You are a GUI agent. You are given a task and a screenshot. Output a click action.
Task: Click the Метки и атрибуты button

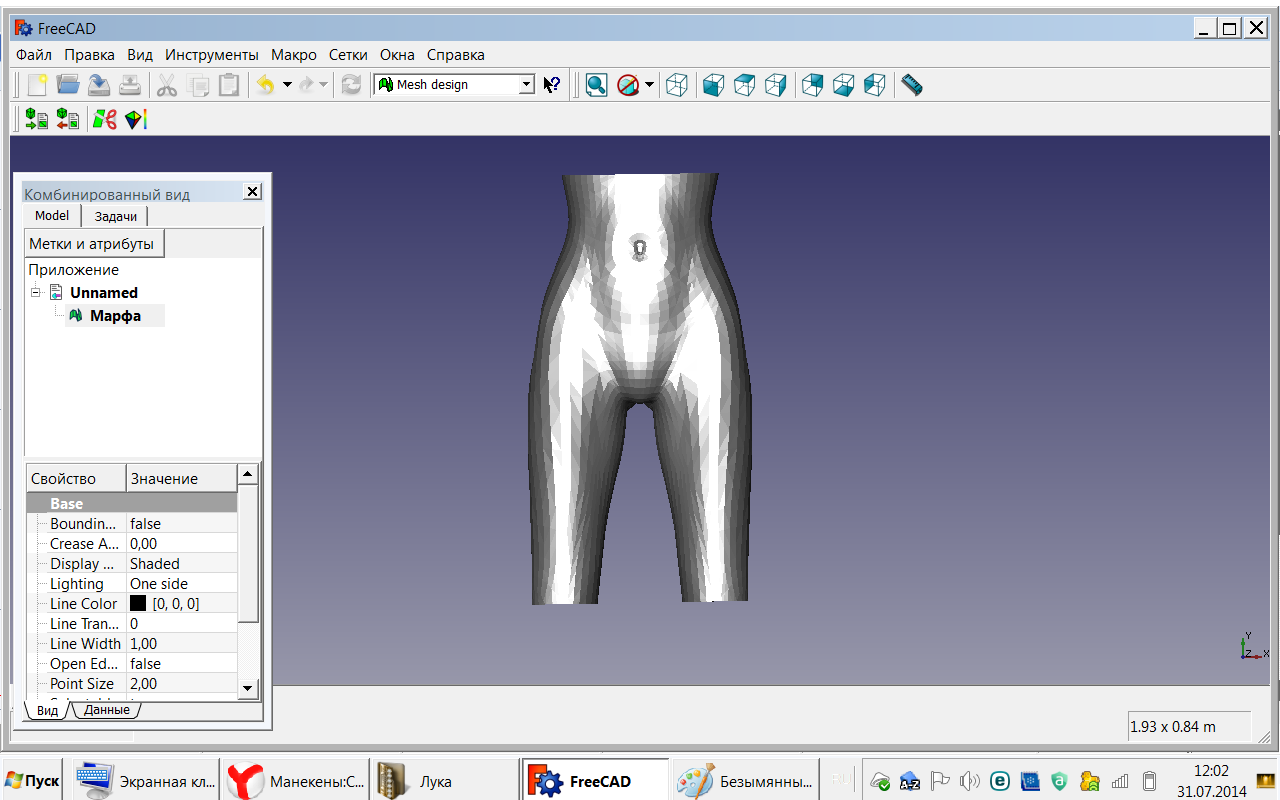[92, 244]
